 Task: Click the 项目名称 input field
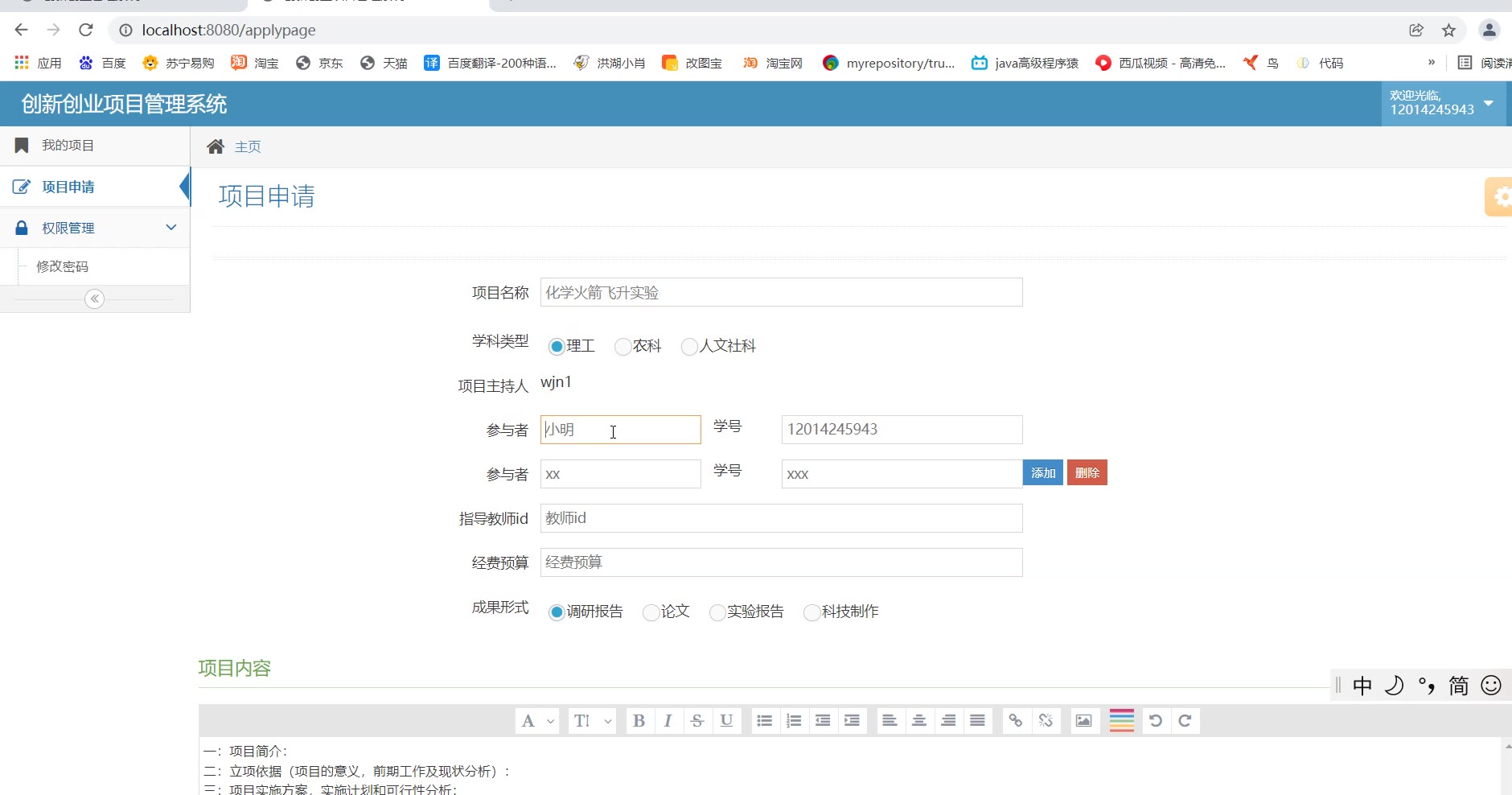782,293
